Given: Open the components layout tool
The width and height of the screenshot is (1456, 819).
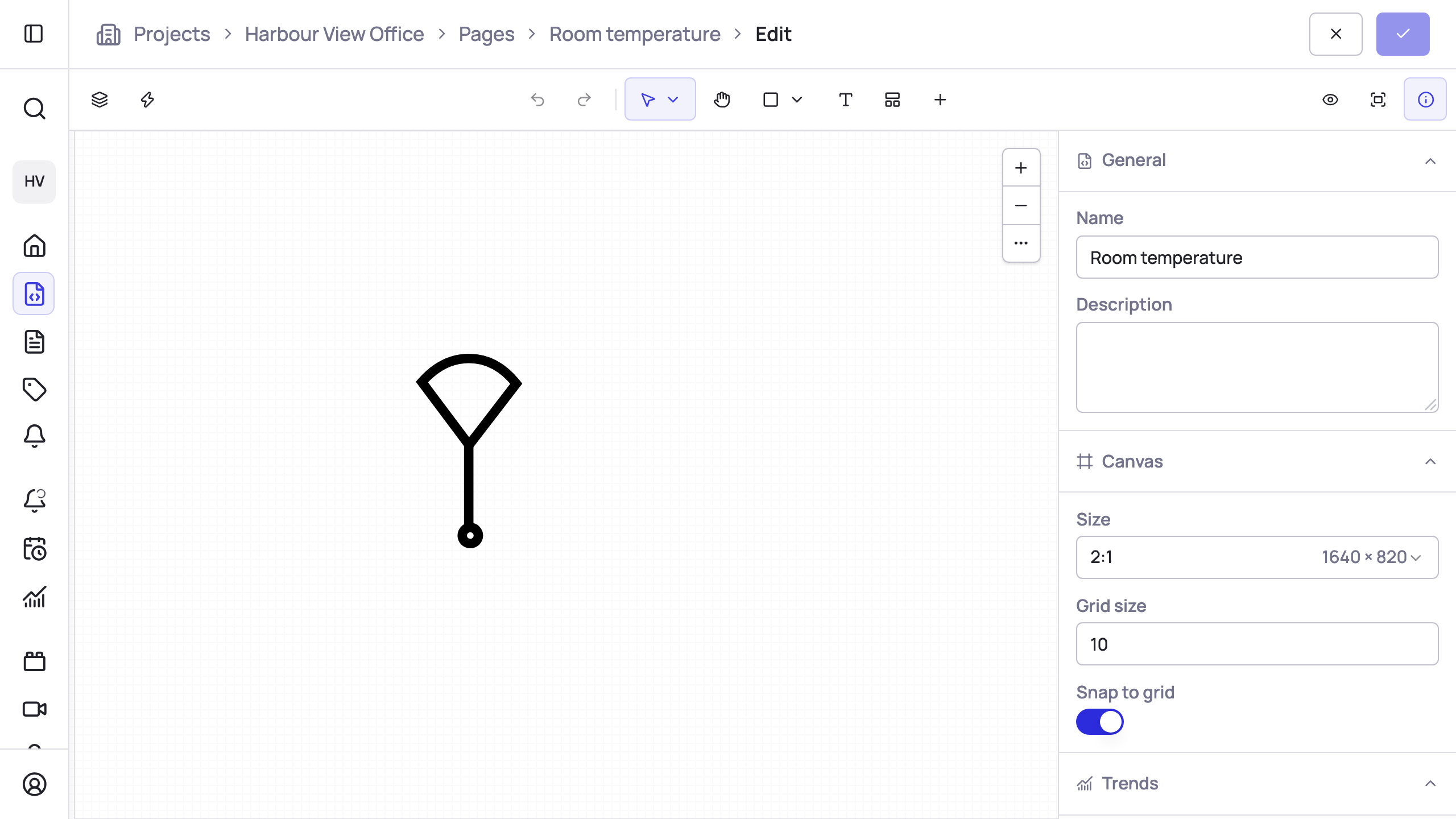Looking at the screenshot, I should tap(892, 100).
